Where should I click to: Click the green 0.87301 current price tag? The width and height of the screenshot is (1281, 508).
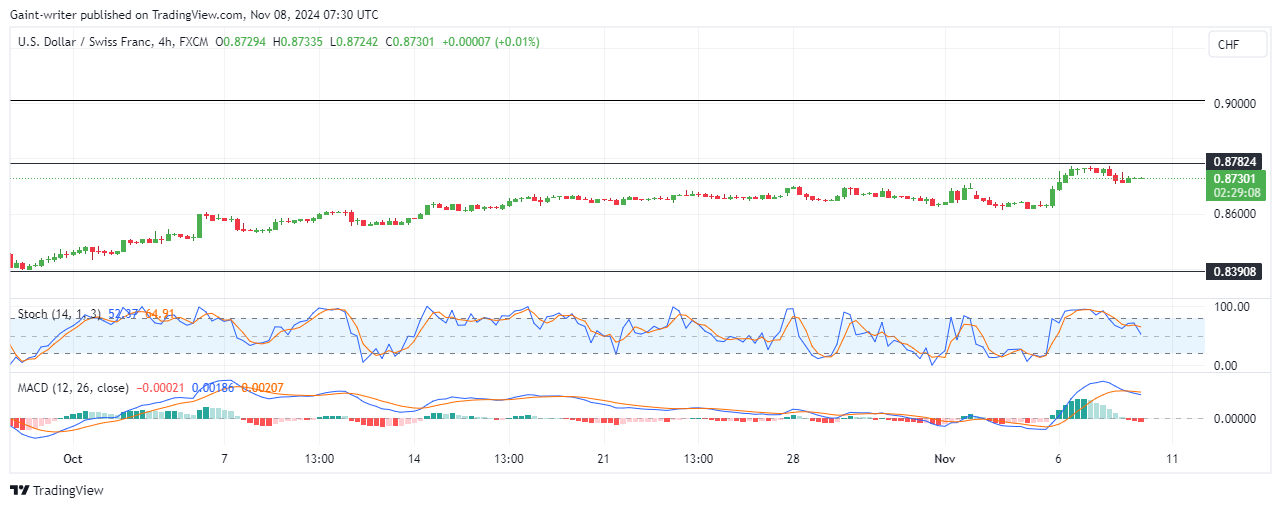tap(1234, 184)
